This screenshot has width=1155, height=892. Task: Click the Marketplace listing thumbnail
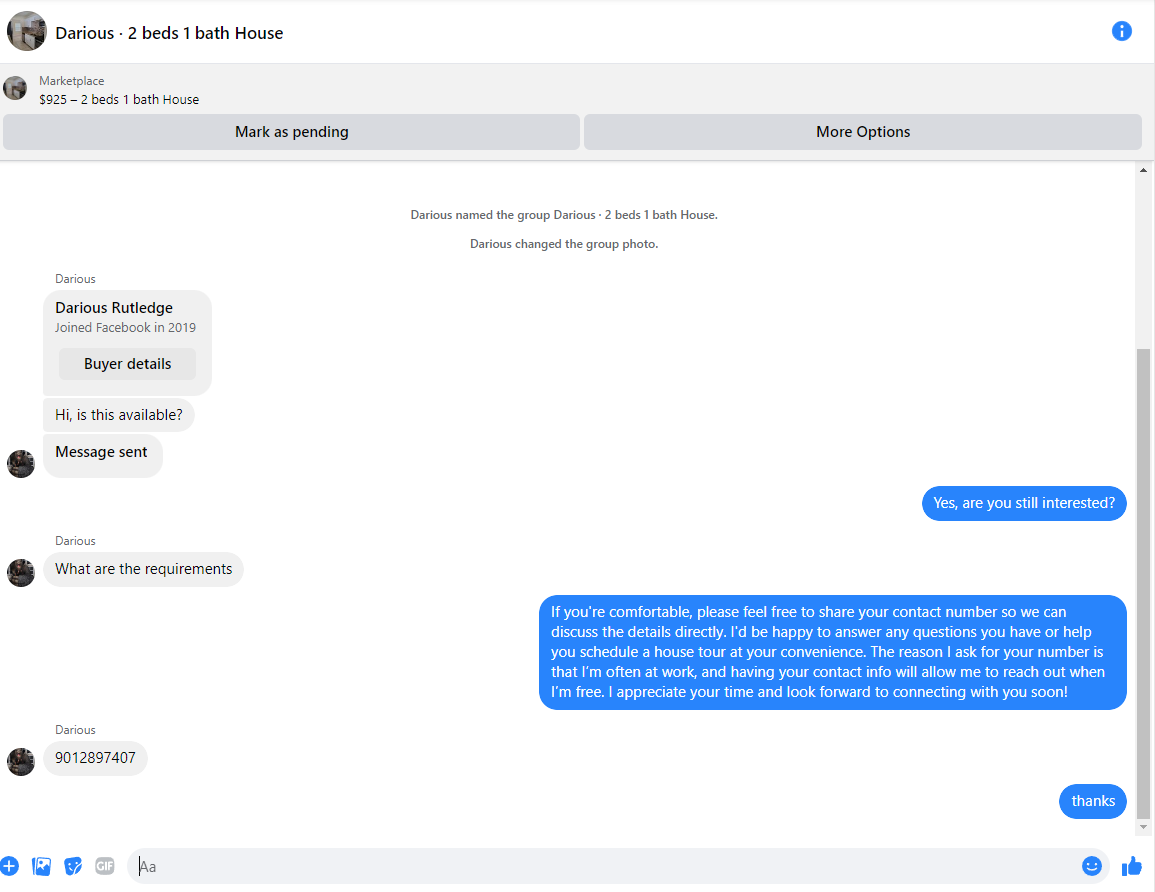click(x=15, y=88)
